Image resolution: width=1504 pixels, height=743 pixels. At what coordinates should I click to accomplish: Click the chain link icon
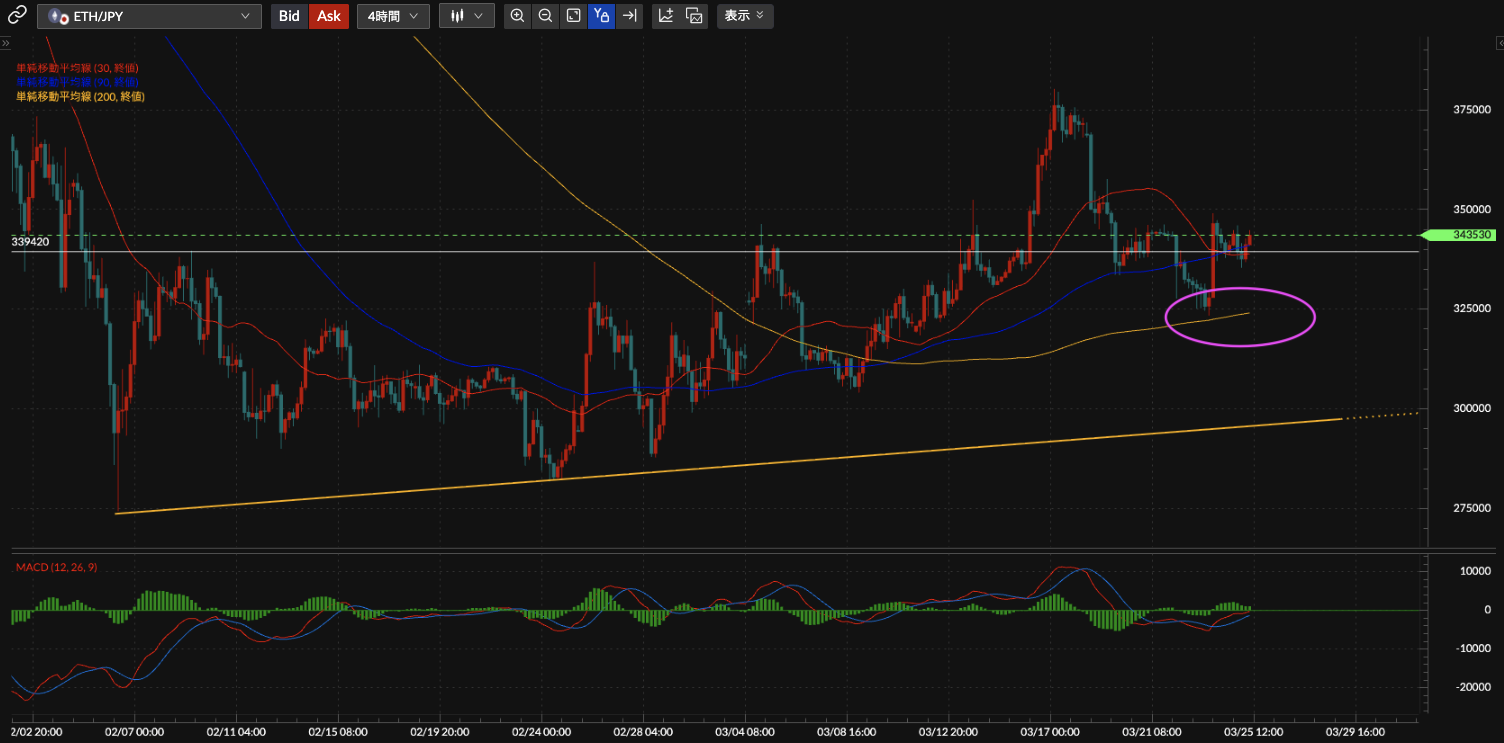point(17,16)
